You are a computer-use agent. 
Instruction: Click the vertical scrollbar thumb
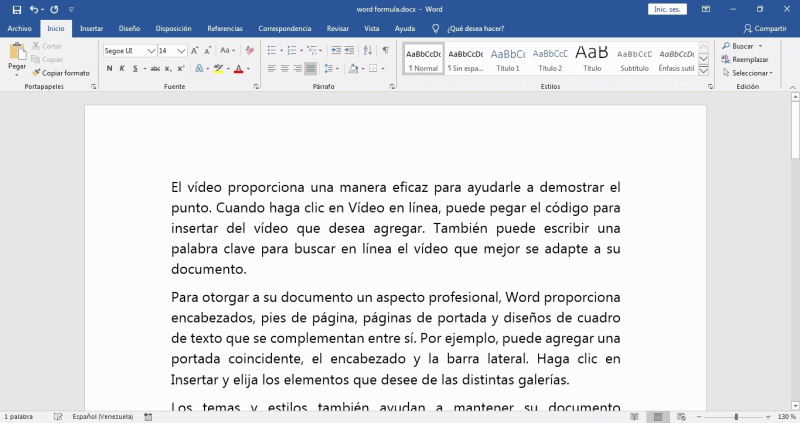pos(795,130)
